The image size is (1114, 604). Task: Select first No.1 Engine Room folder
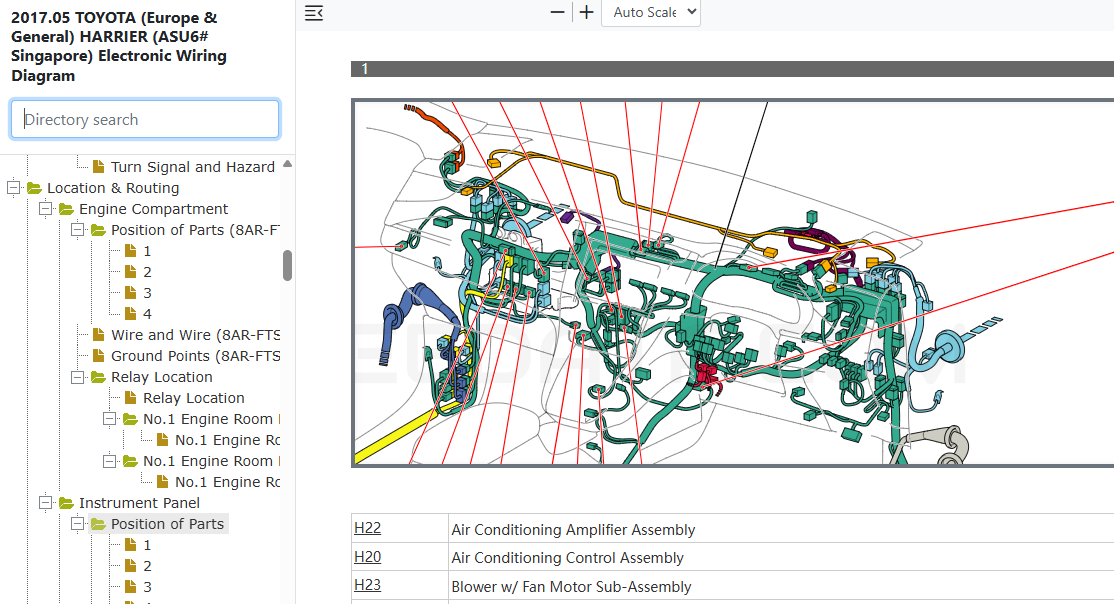click(211, 419)
